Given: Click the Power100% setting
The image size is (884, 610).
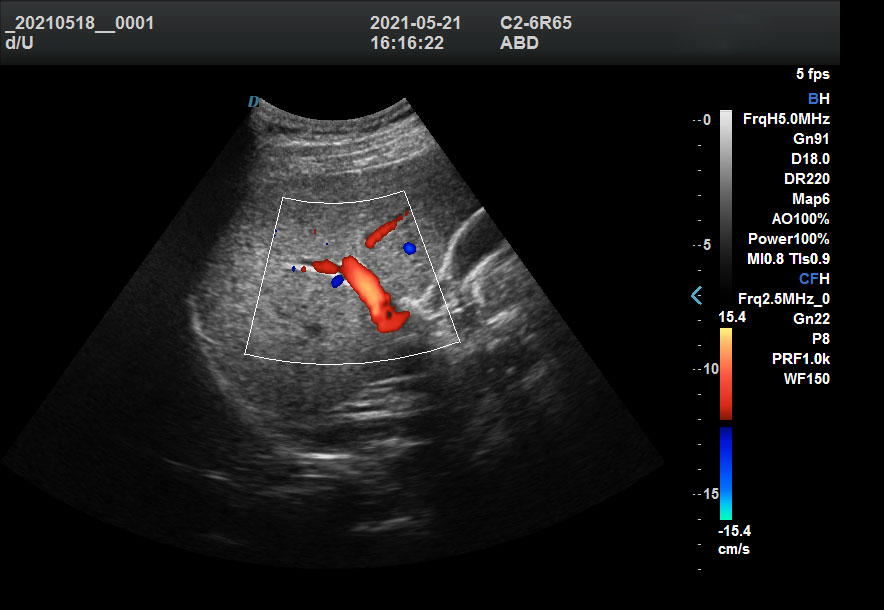Looking at the screenshot, I should [788, 238].
